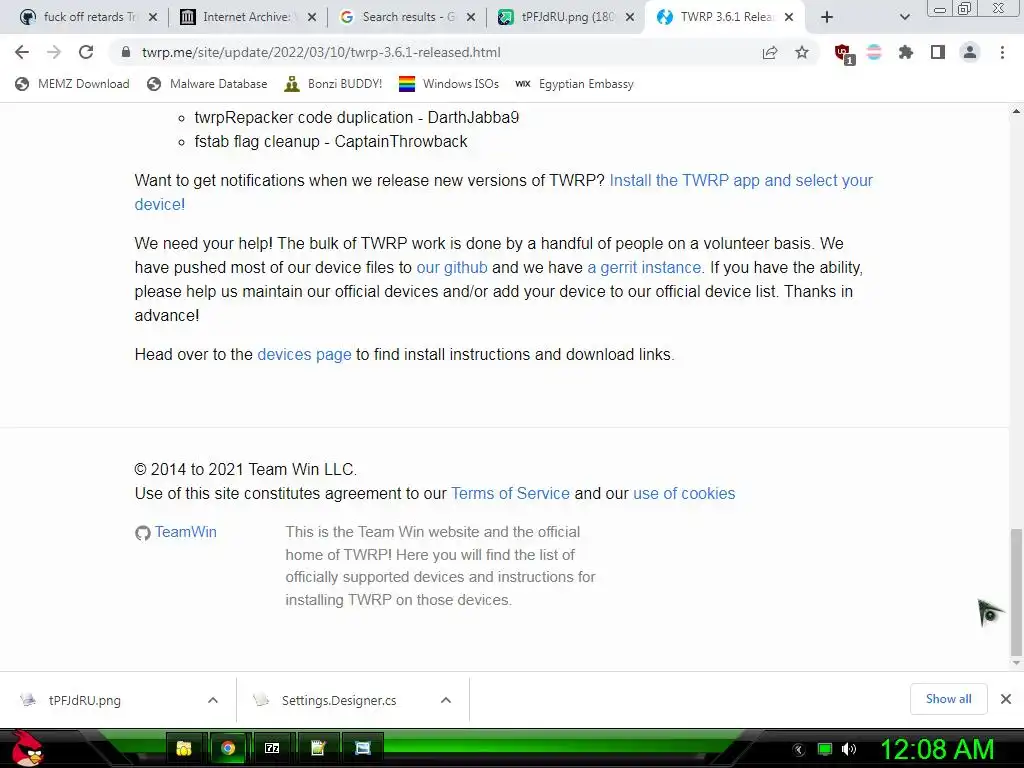Open the MEMZ Download bookmark
Image resolution: width=1024 pixels, height=768 pixels.
72,84
